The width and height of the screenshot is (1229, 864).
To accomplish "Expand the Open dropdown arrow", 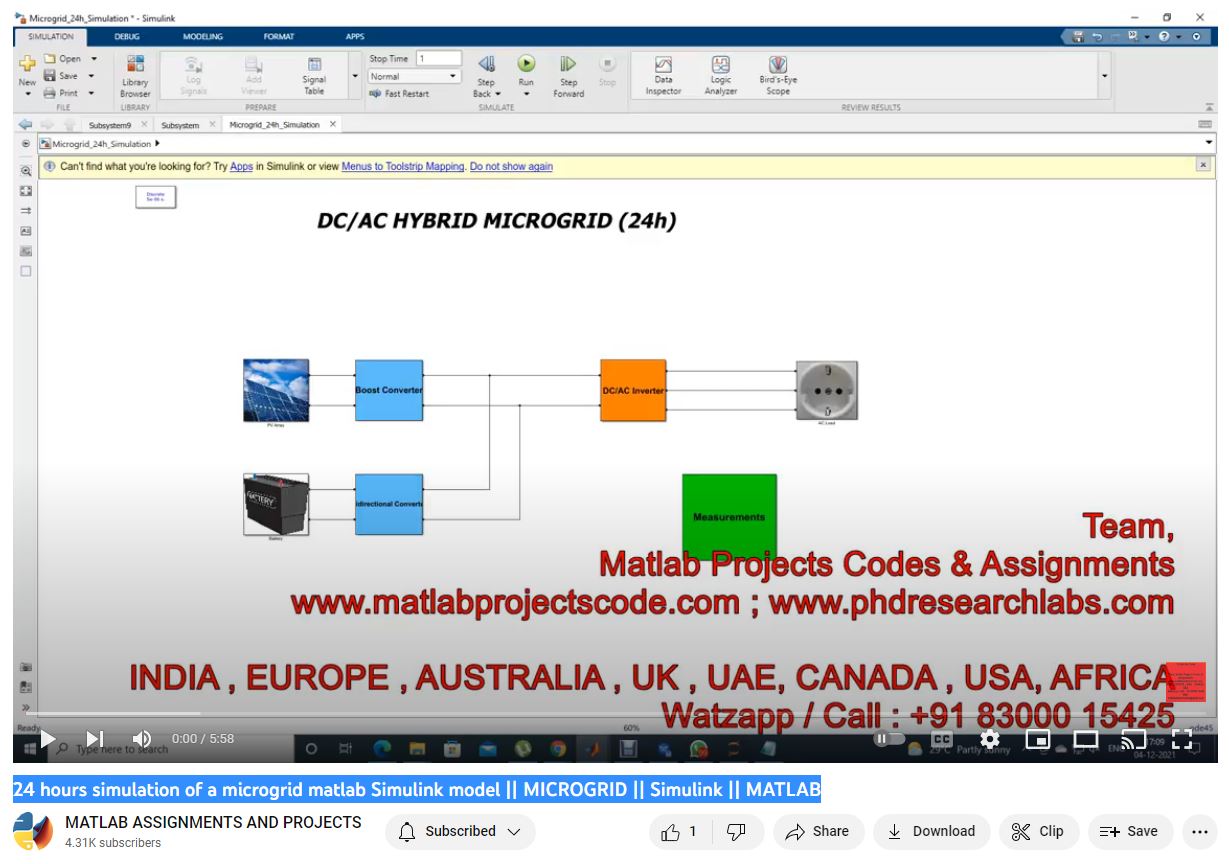I will [x=93, y=59].
